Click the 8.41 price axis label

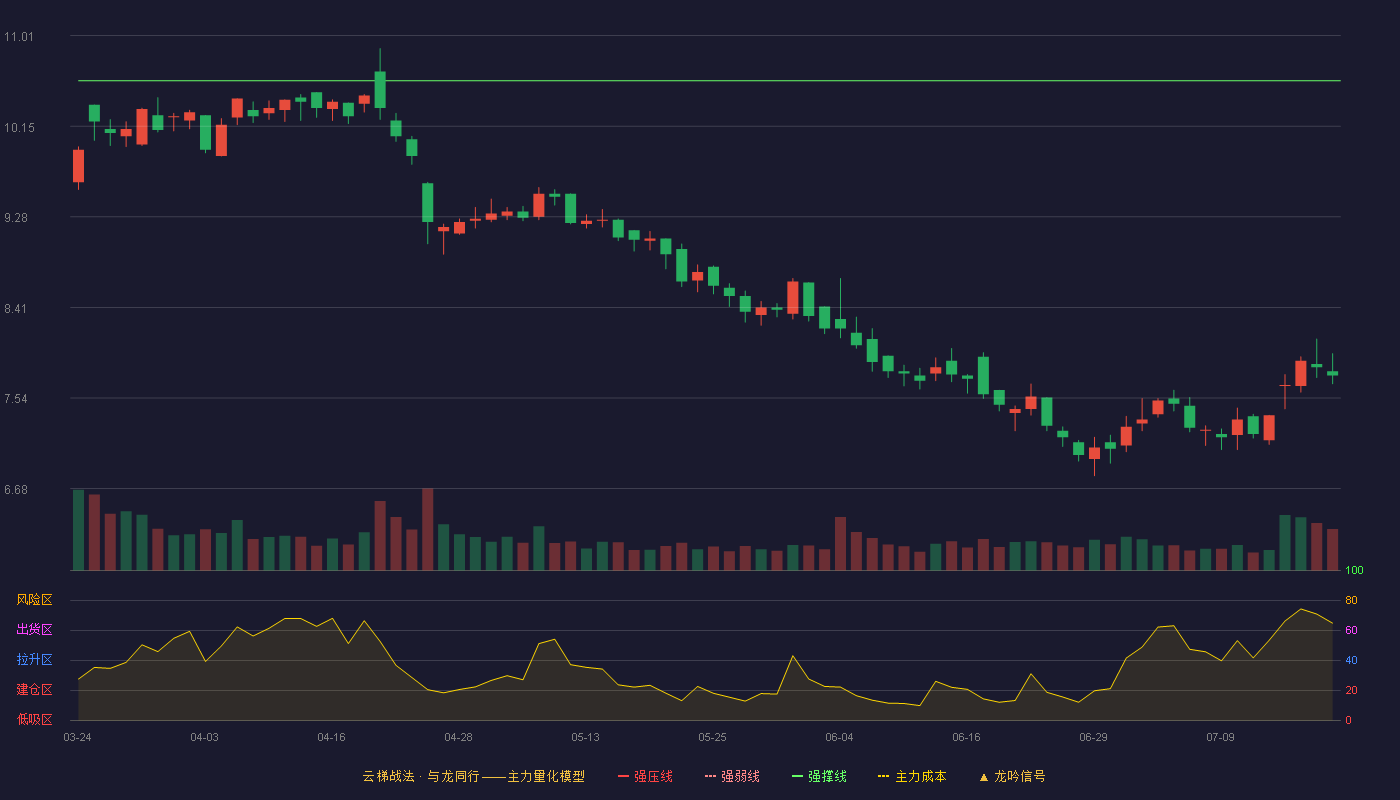15,309
